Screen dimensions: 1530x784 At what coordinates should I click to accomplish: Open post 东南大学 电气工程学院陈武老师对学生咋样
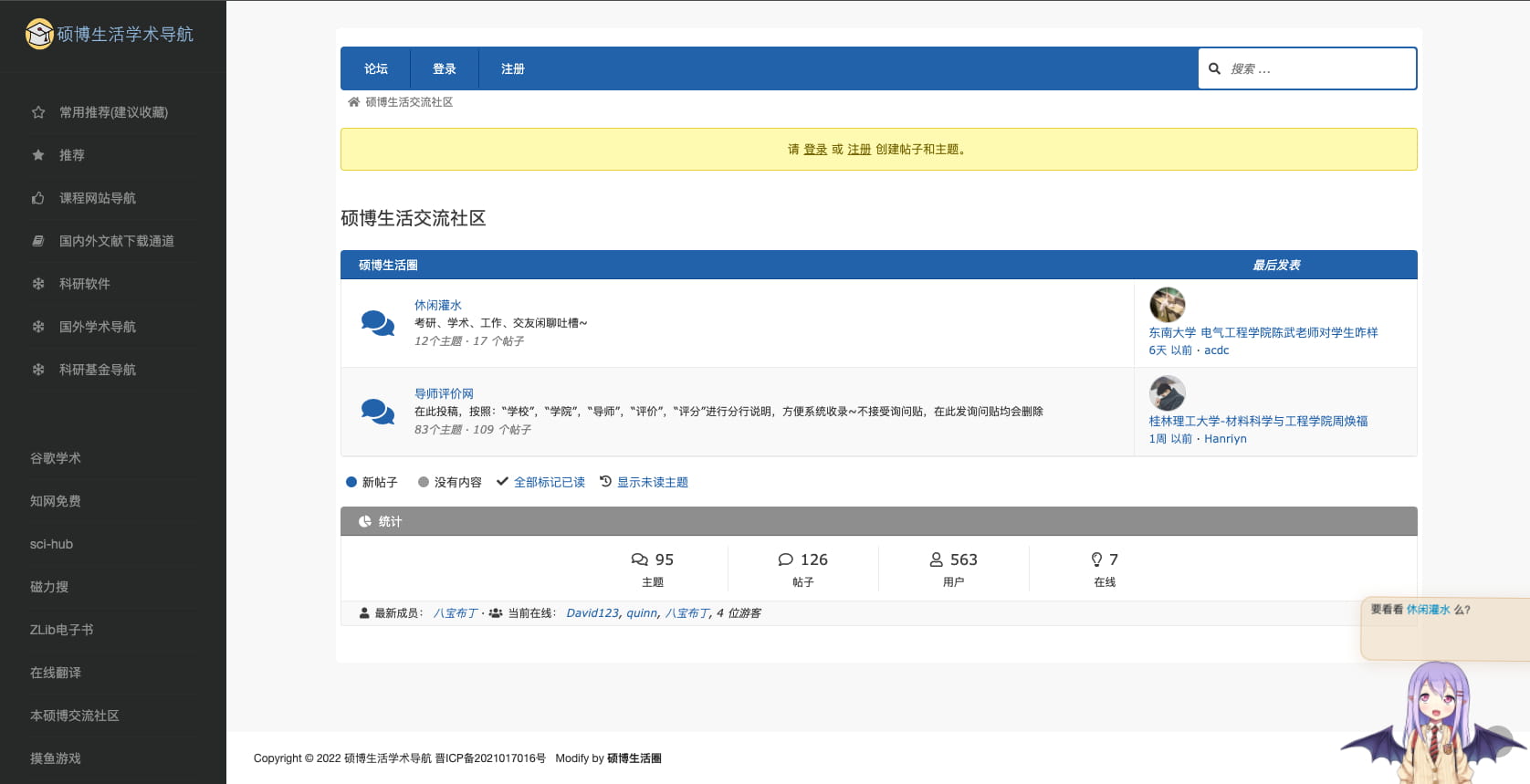1263,332
